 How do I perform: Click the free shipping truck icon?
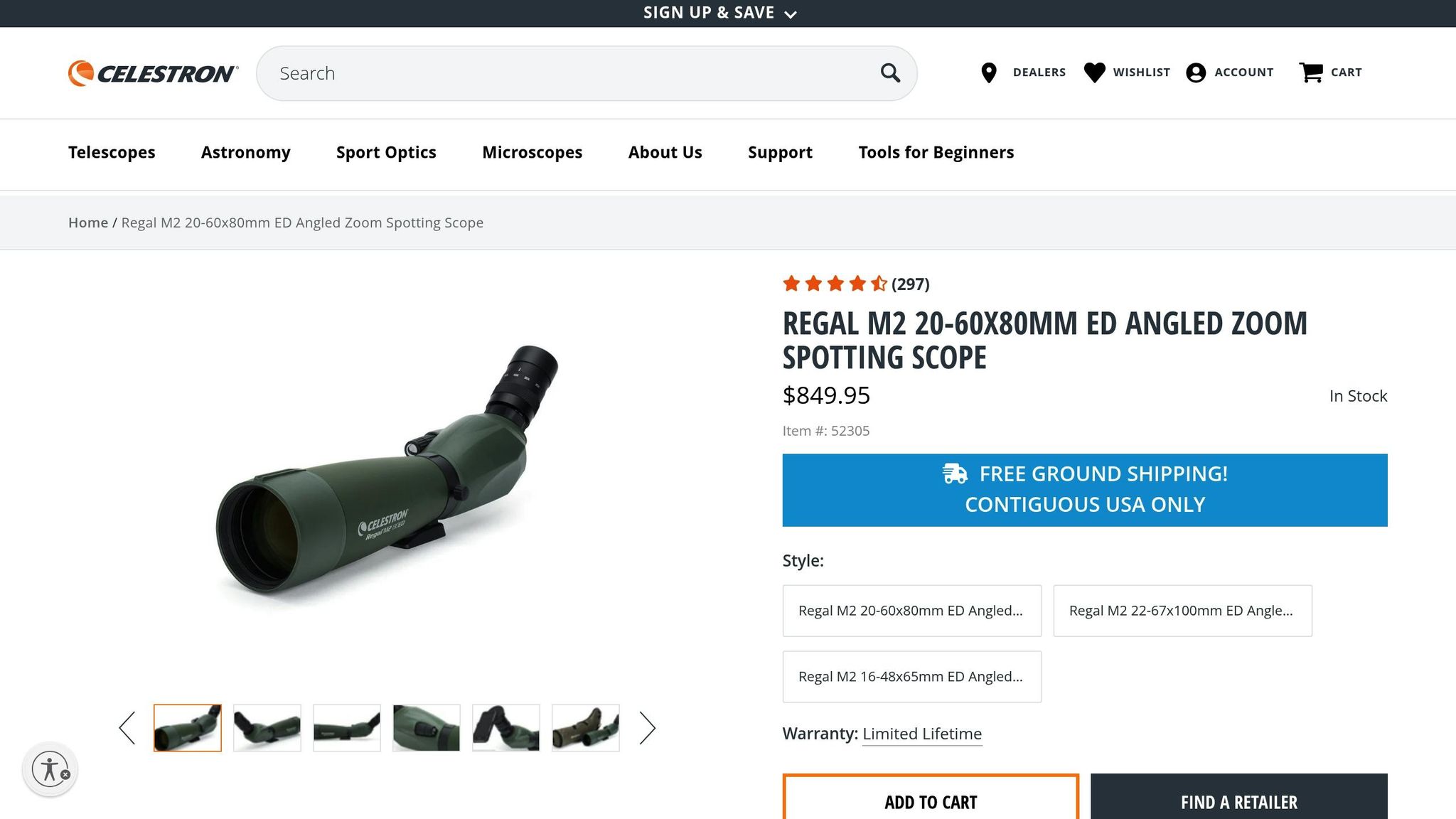[x=954, y=473]
